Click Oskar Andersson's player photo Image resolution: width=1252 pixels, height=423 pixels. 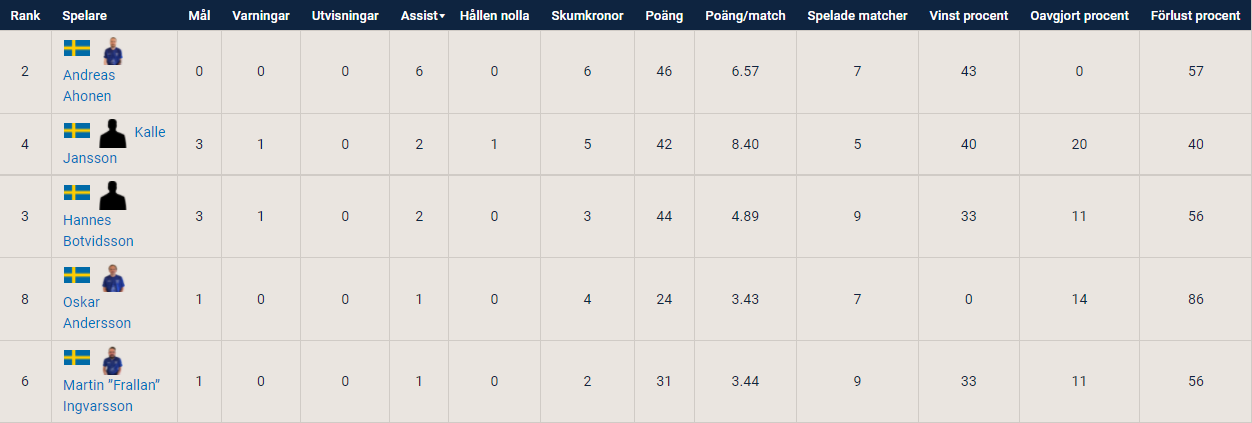(x=112, y=279)
